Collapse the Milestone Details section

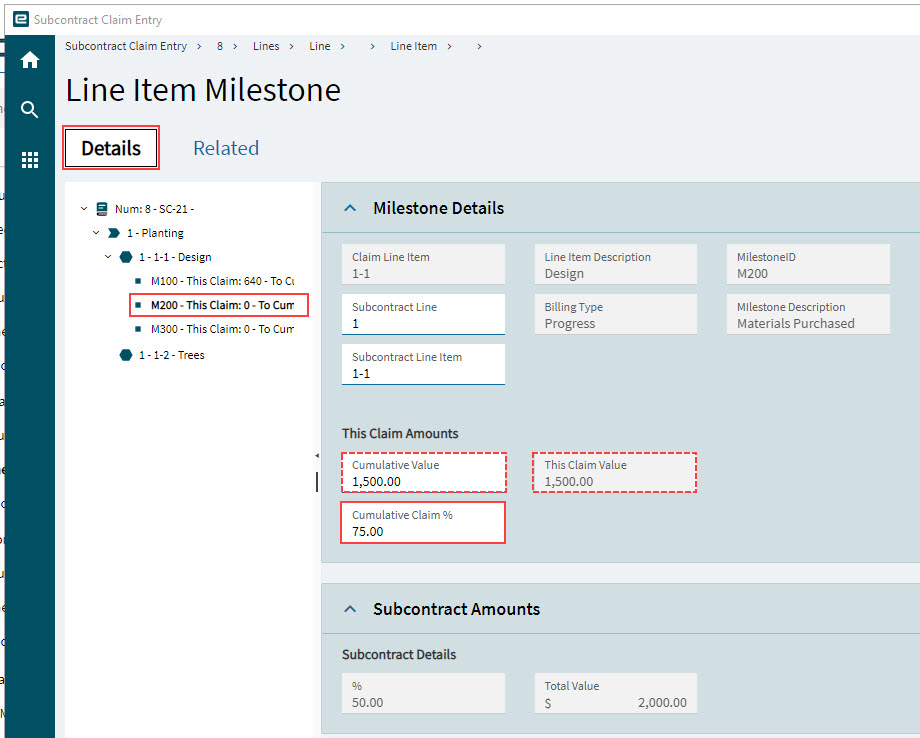pos(350,208)
